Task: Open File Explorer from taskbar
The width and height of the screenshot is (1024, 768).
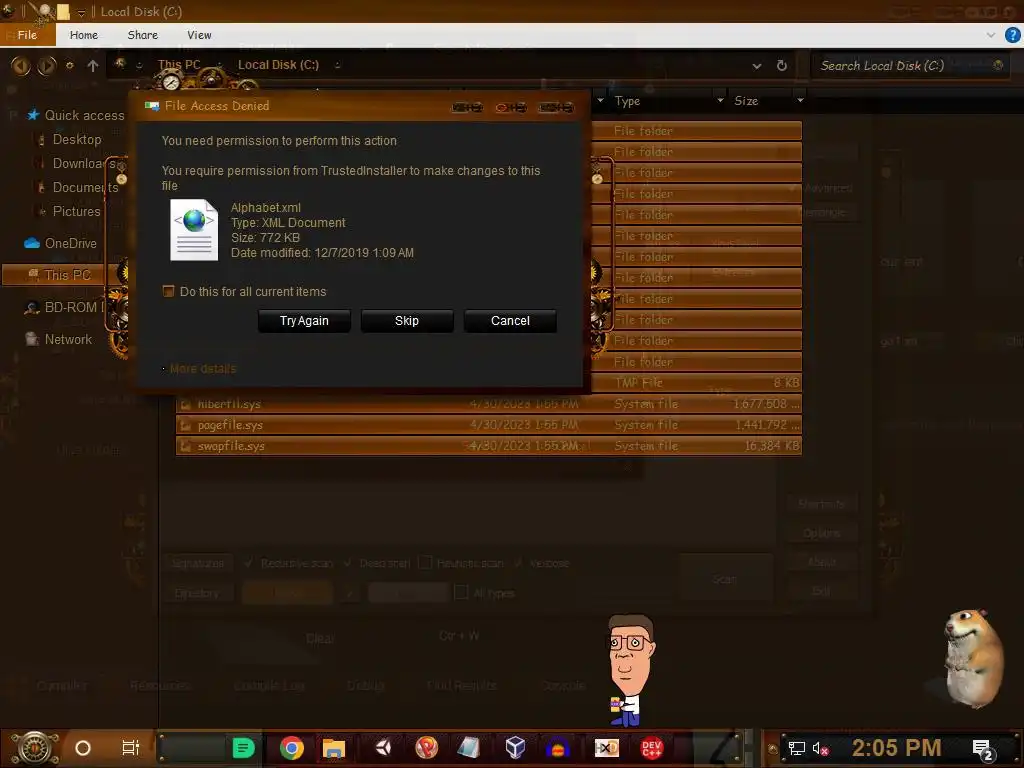Action: 334,748
